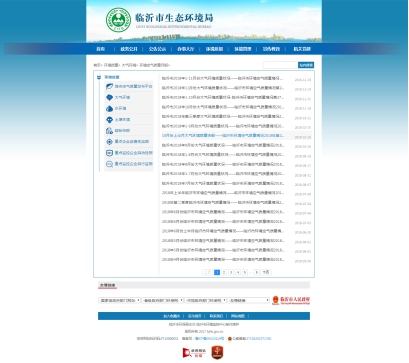The image size is (409, 363).
Task: Select the 水环境 cloud icon in sidebar
Action: (x=109, y=108)
